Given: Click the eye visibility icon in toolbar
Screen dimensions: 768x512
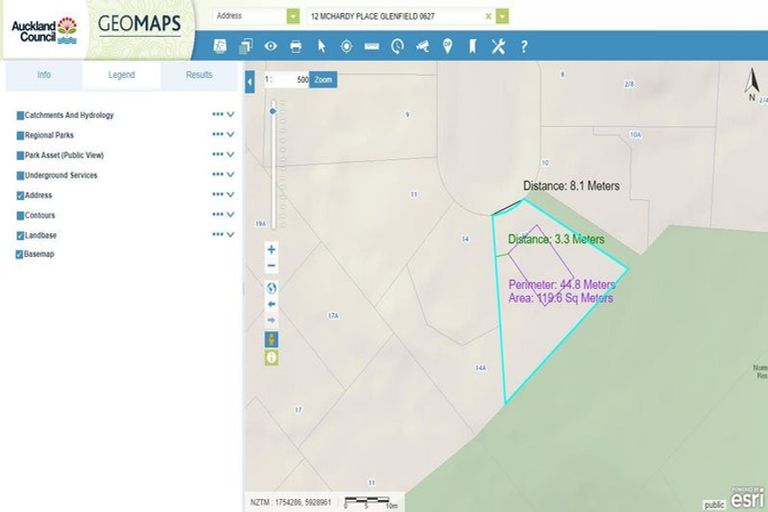Looking at the screenshot, I should [271, 46].
